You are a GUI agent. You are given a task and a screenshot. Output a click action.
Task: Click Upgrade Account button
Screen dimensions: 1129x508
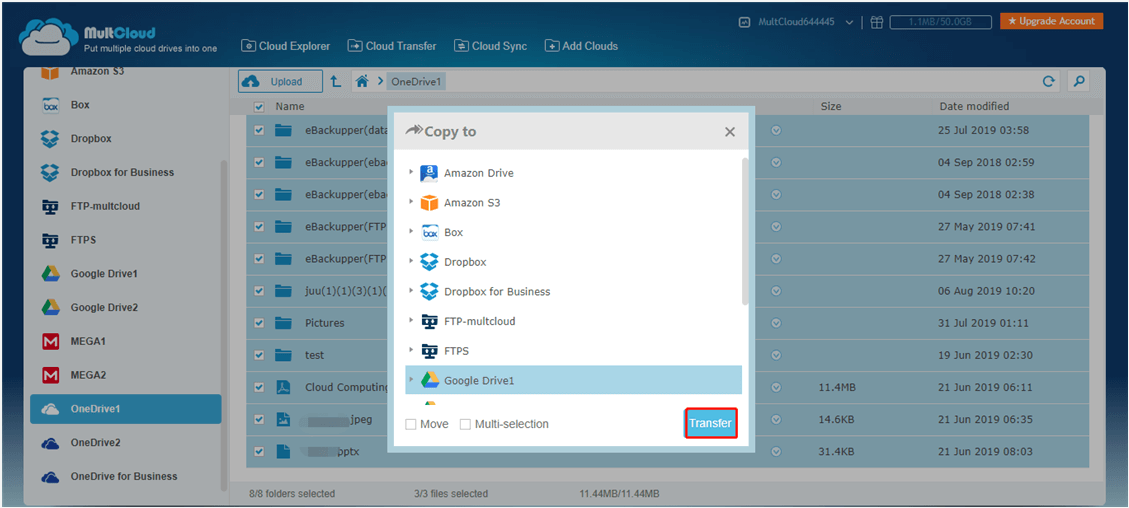tap(1051, 21)
